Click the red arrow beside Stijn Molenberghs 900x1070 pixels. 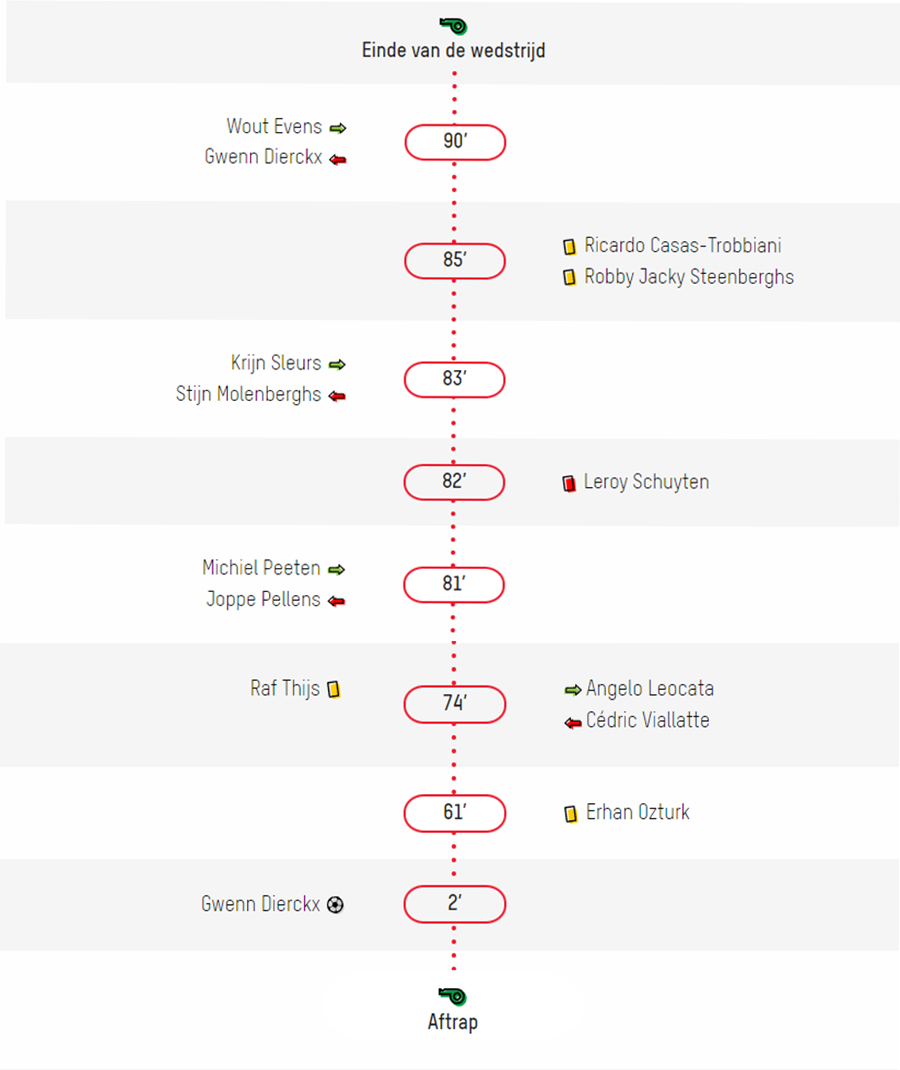coord(337,396)
